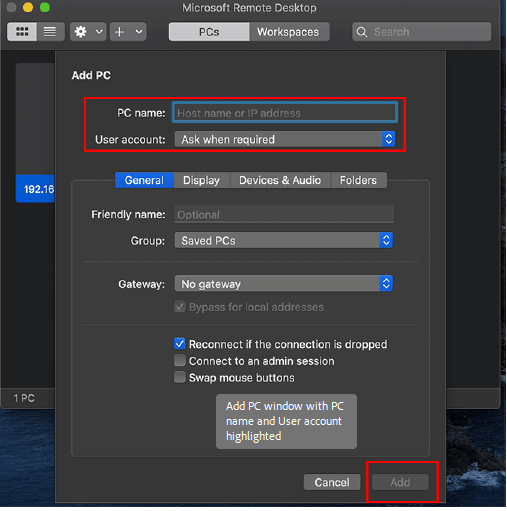Screen dimensions: 507x511
Task: Select the 192.16 PC thumbnail
Action: coord(35,133)
